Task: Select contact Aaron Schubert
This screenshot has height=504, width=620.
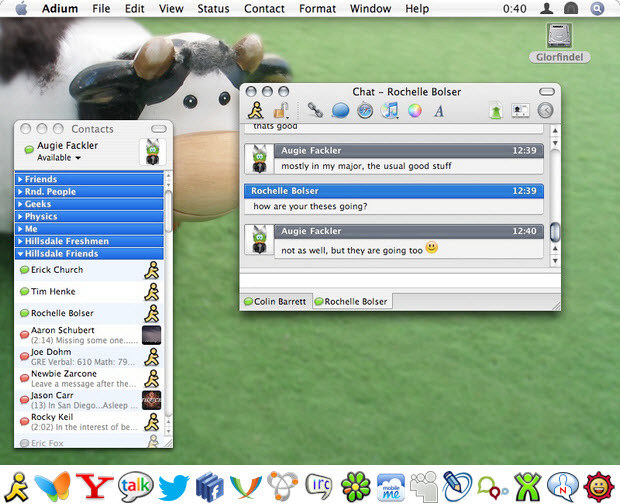Action: coord(89,335)
